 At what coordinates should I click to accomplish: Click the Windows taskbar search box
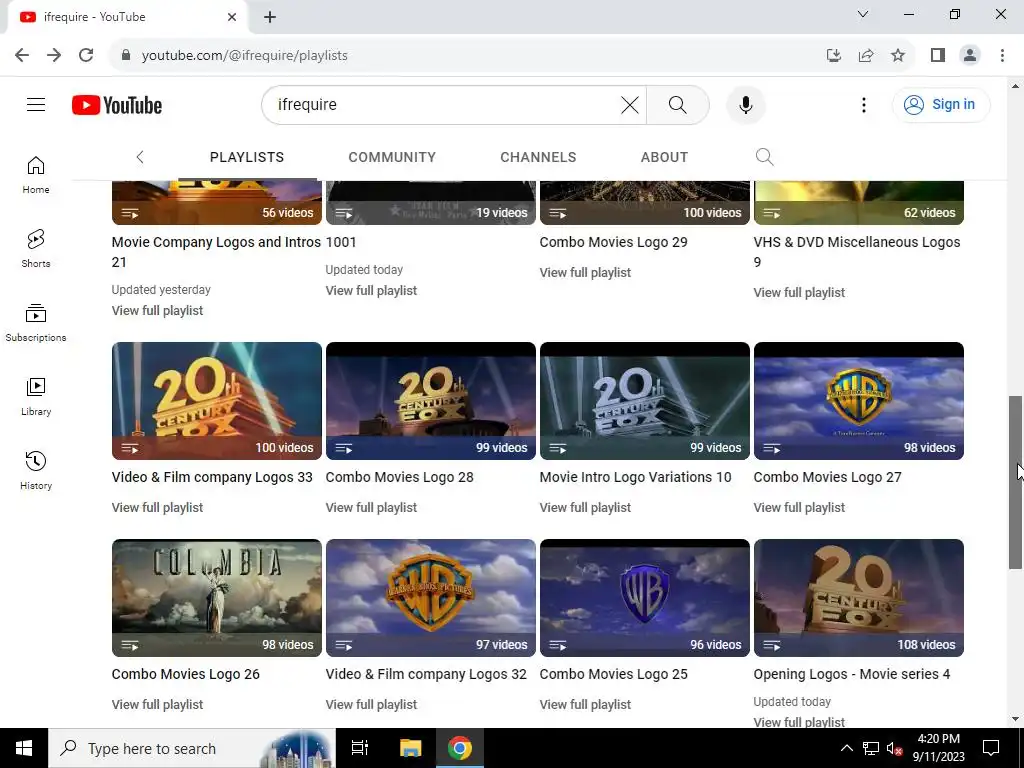pyautogui.click(x=192, y=748)
